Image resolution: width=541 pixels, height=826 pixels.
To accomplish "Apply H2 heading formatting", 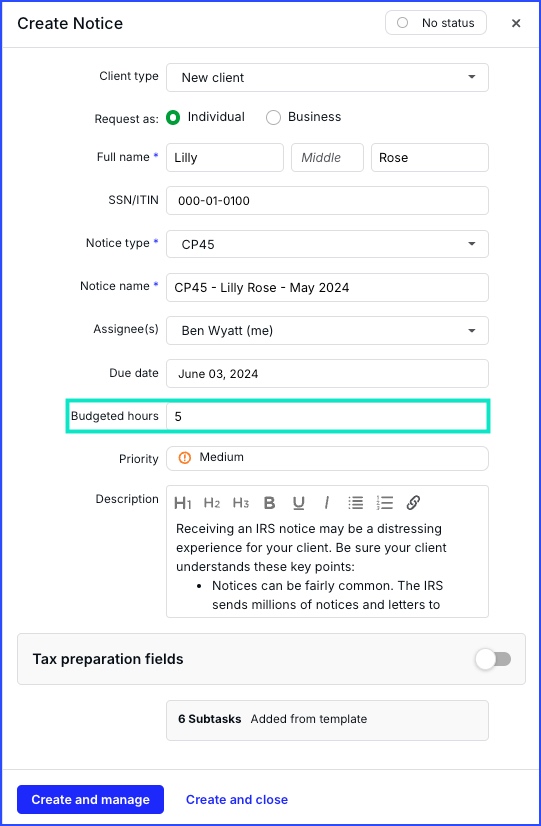I will 212,503.
